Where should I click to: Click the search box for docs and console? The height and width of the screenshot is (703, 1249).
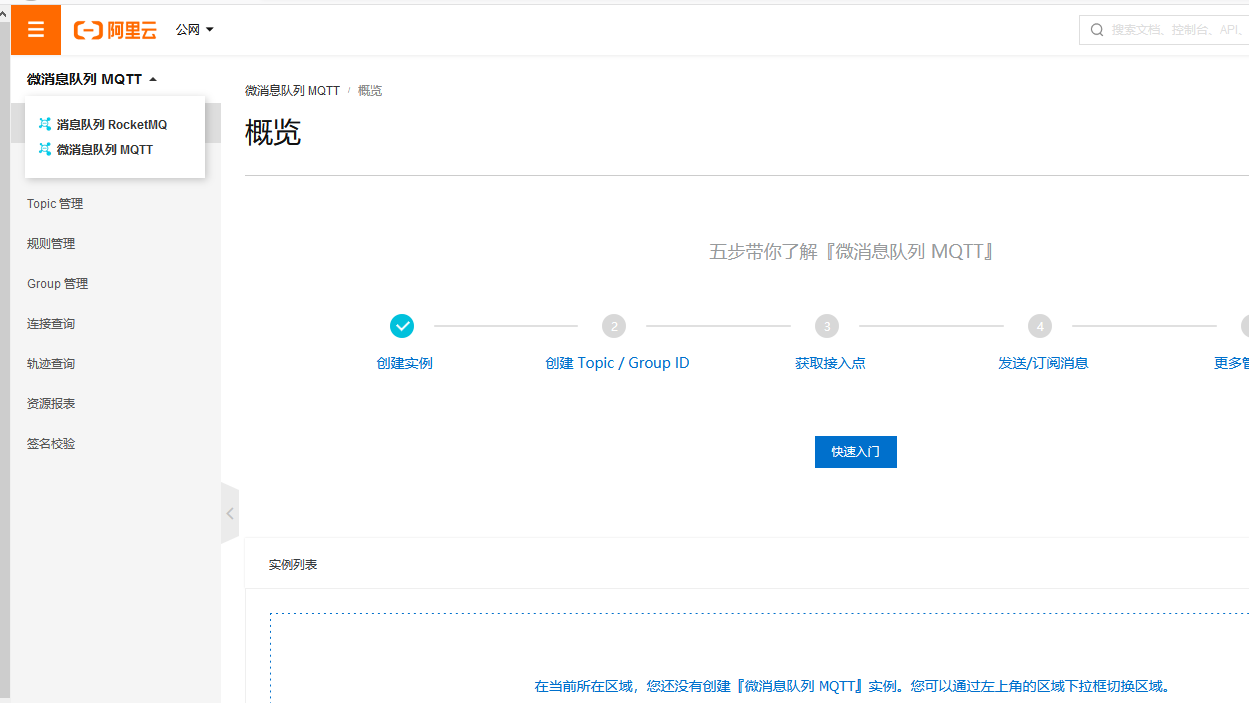click(x=1165, y=30)
